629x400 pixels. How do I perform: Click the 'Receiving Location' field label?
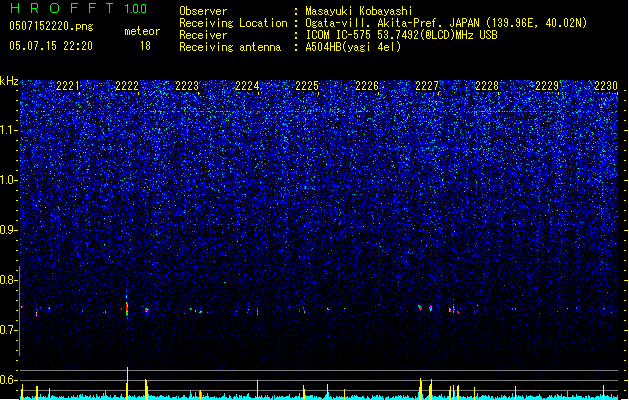click(233, 23)
